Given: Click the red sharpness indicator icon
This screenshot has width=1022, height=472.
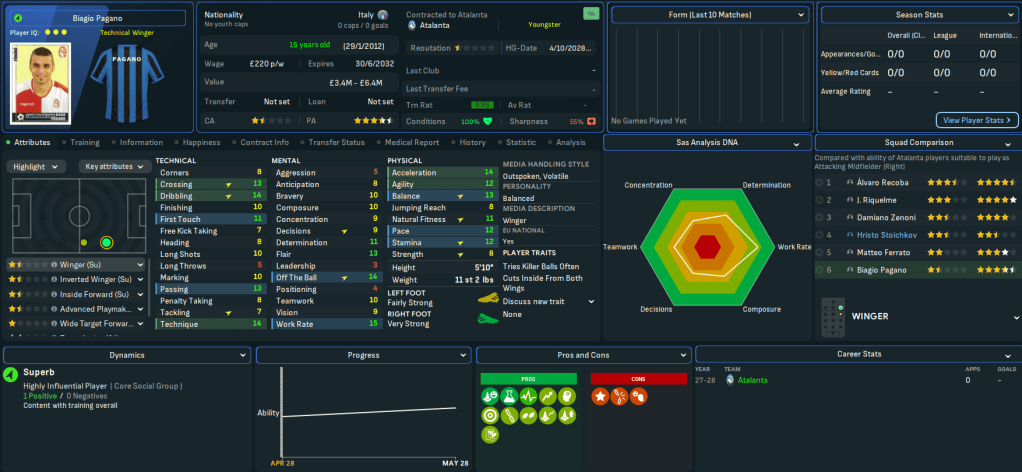Looking at the screenshot, I should 591,122.
